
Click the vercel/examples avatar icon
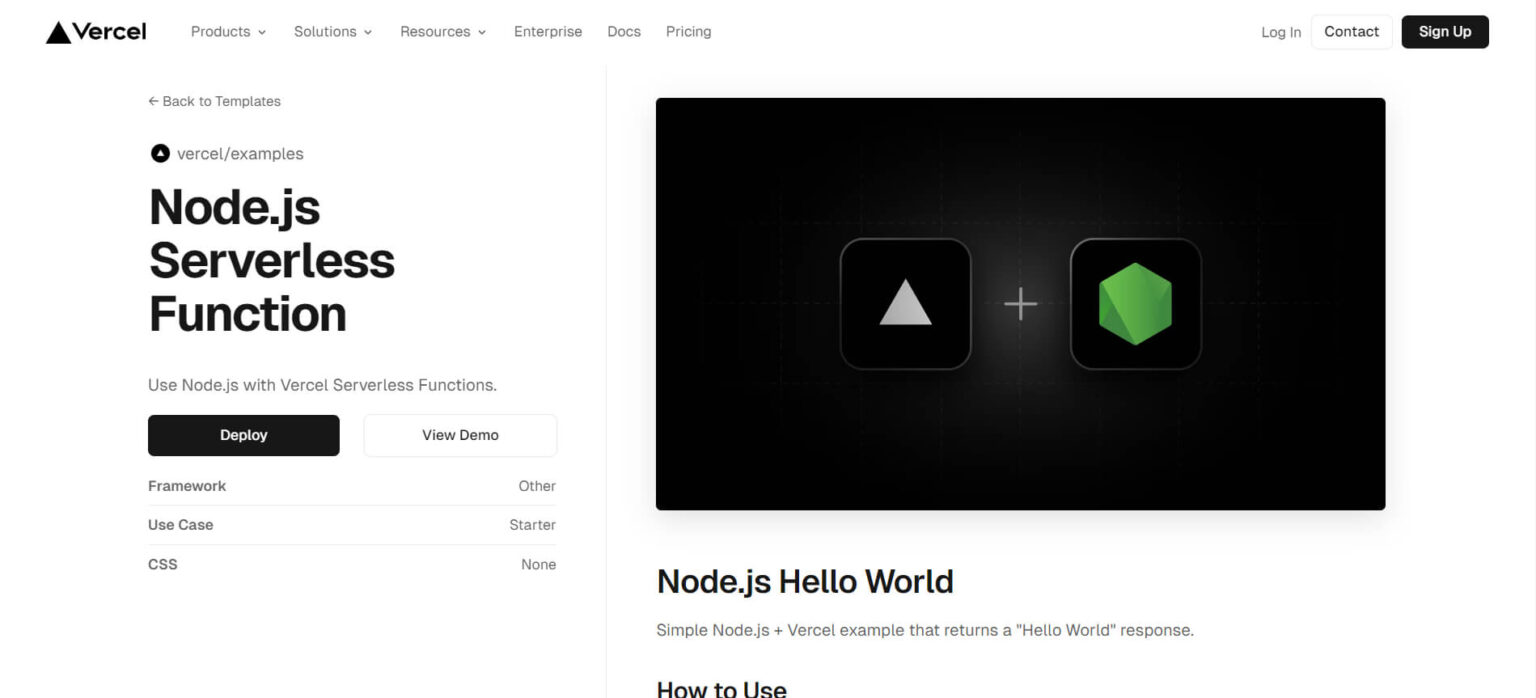click(x=160, y=153)
